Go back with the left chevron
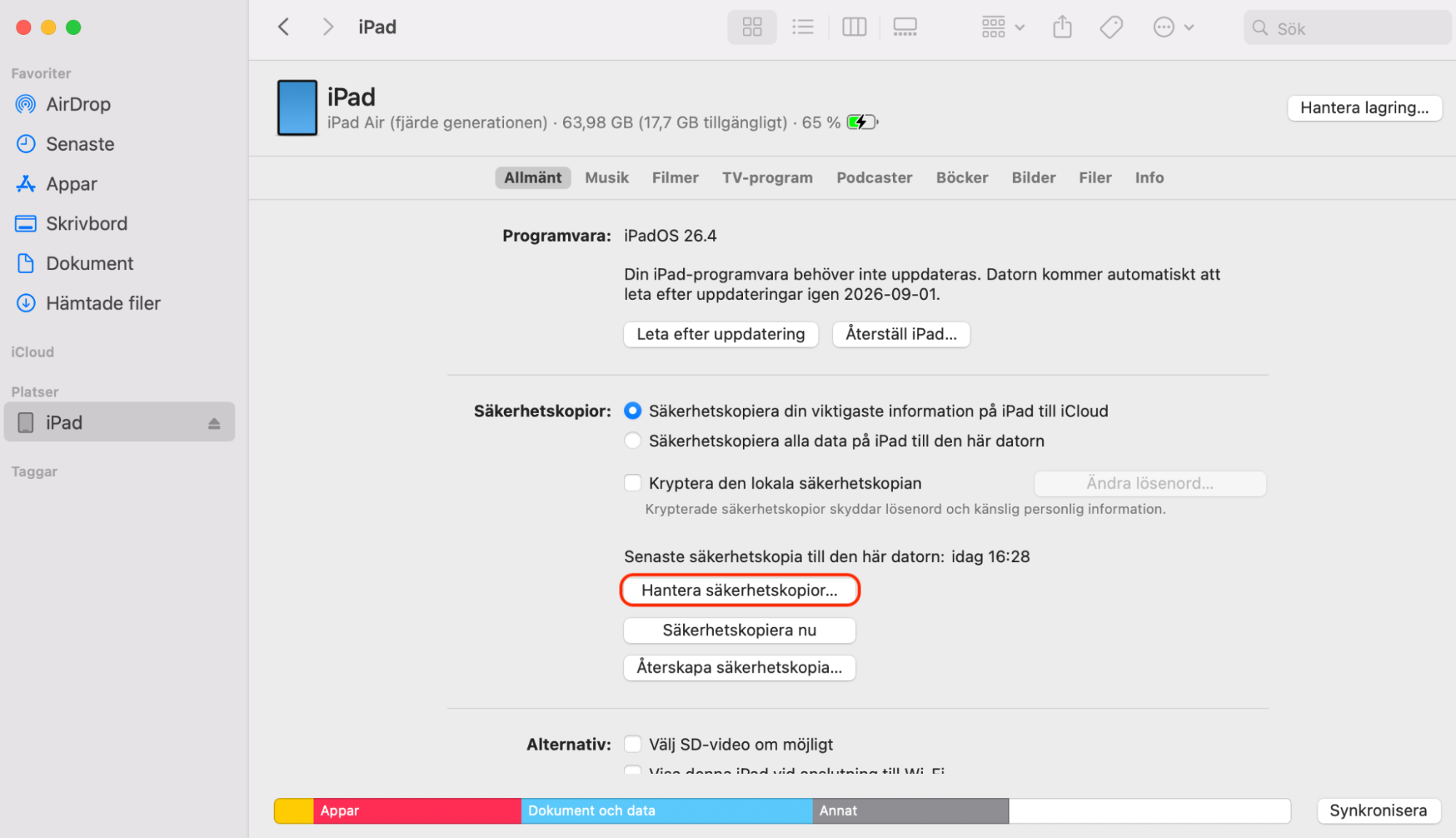 [x=284, y=28]
